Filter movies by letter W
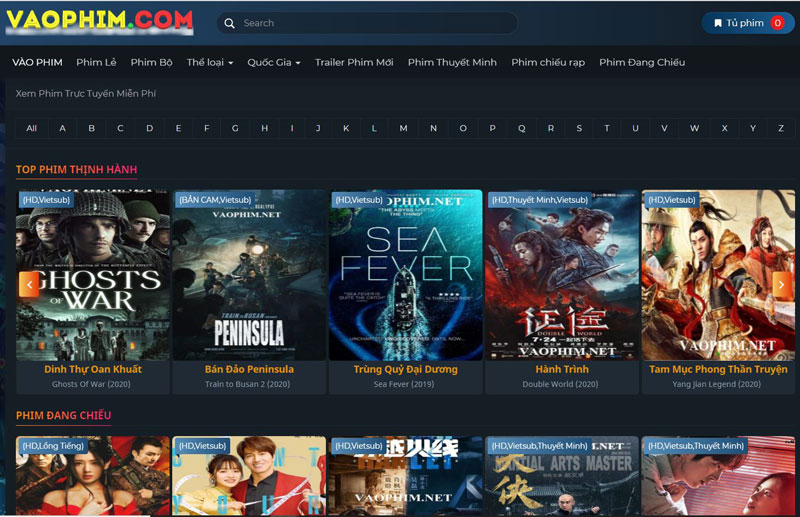 click(x=694, y=128)
